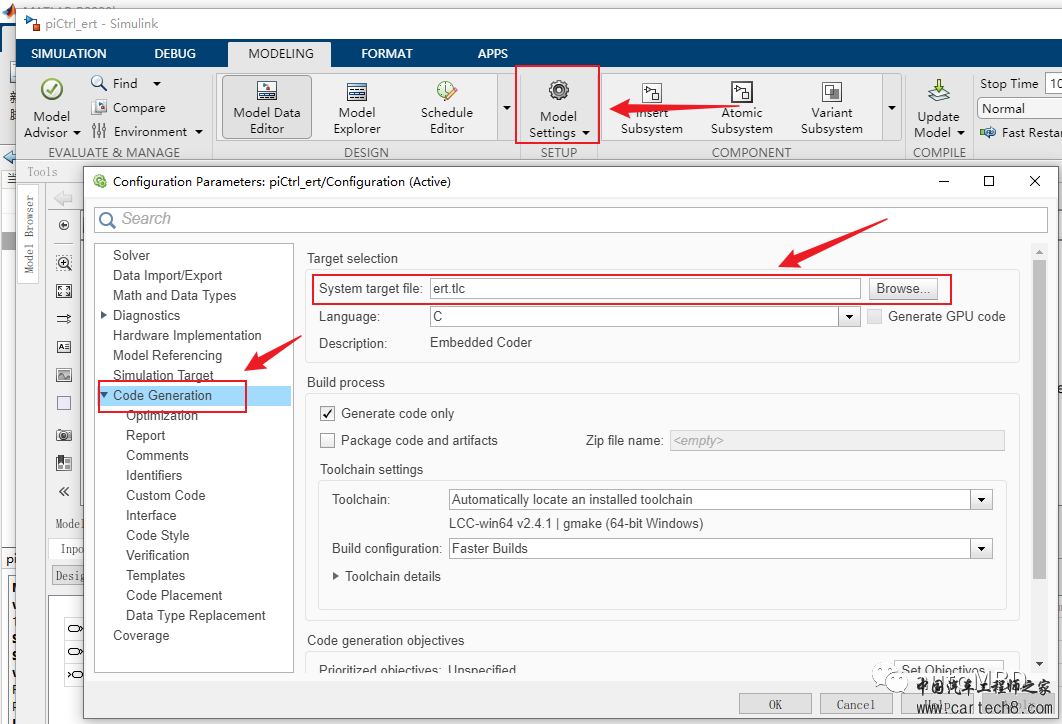
Task: Click the image palette icon
Action: 64,375
